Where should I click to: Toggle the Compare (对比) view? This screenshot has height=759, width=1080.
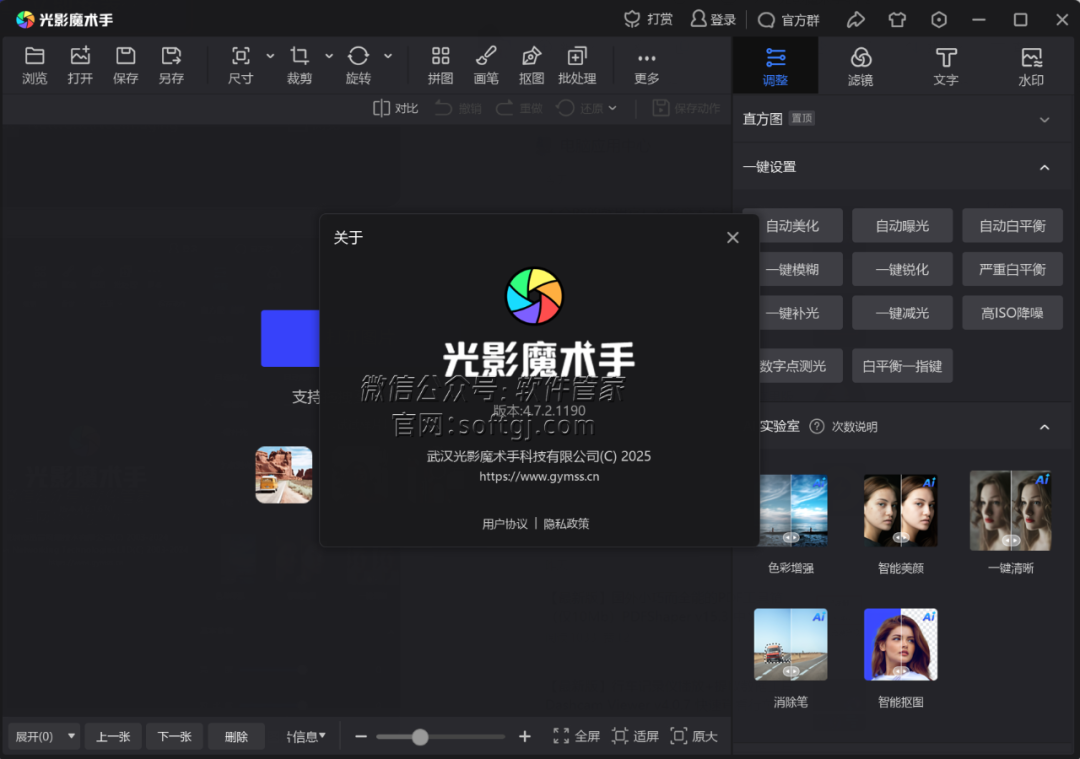click(381, 108)
